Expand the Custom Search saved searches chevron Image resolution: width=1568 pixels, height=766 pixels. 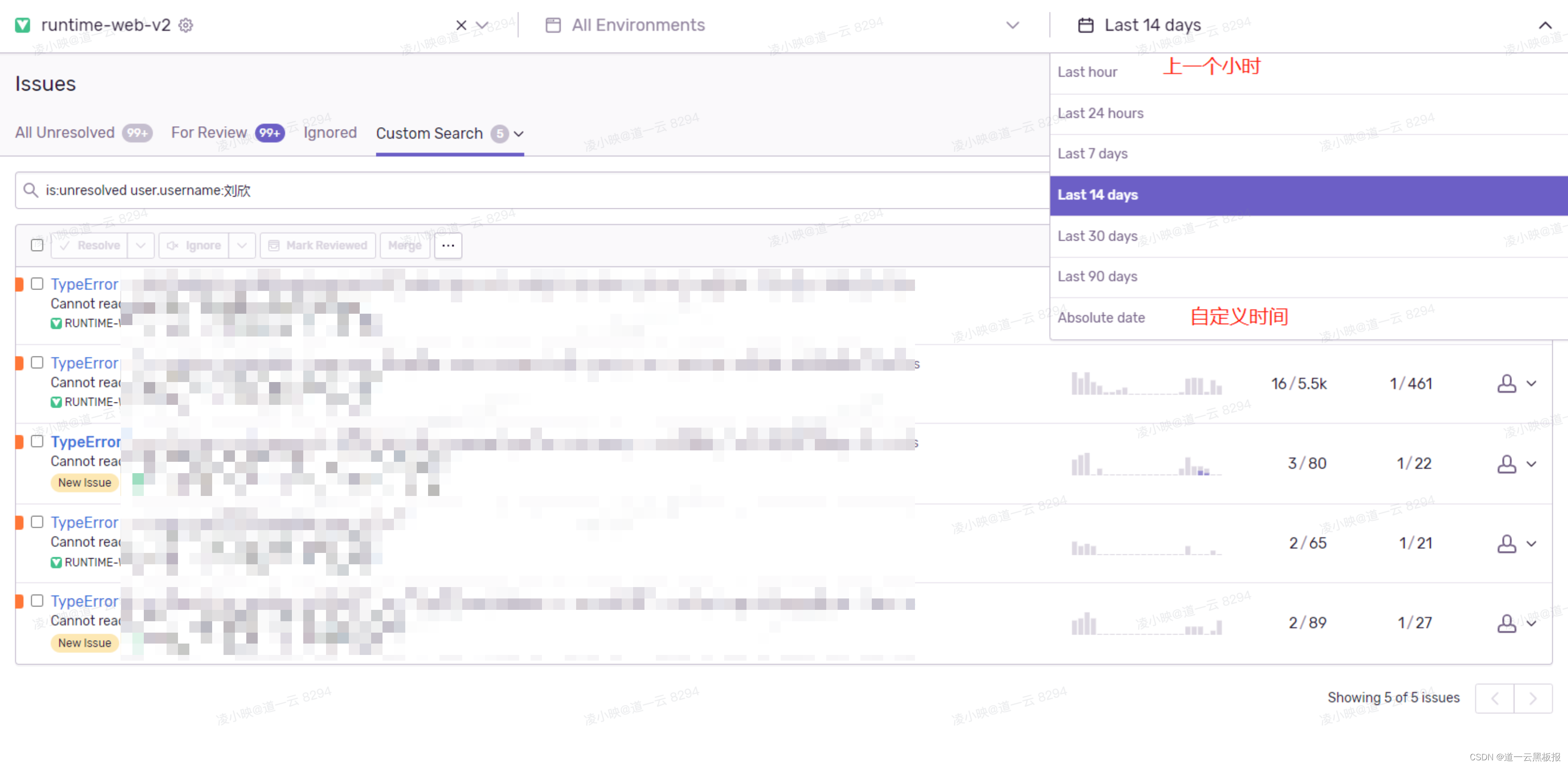[519, 133]
